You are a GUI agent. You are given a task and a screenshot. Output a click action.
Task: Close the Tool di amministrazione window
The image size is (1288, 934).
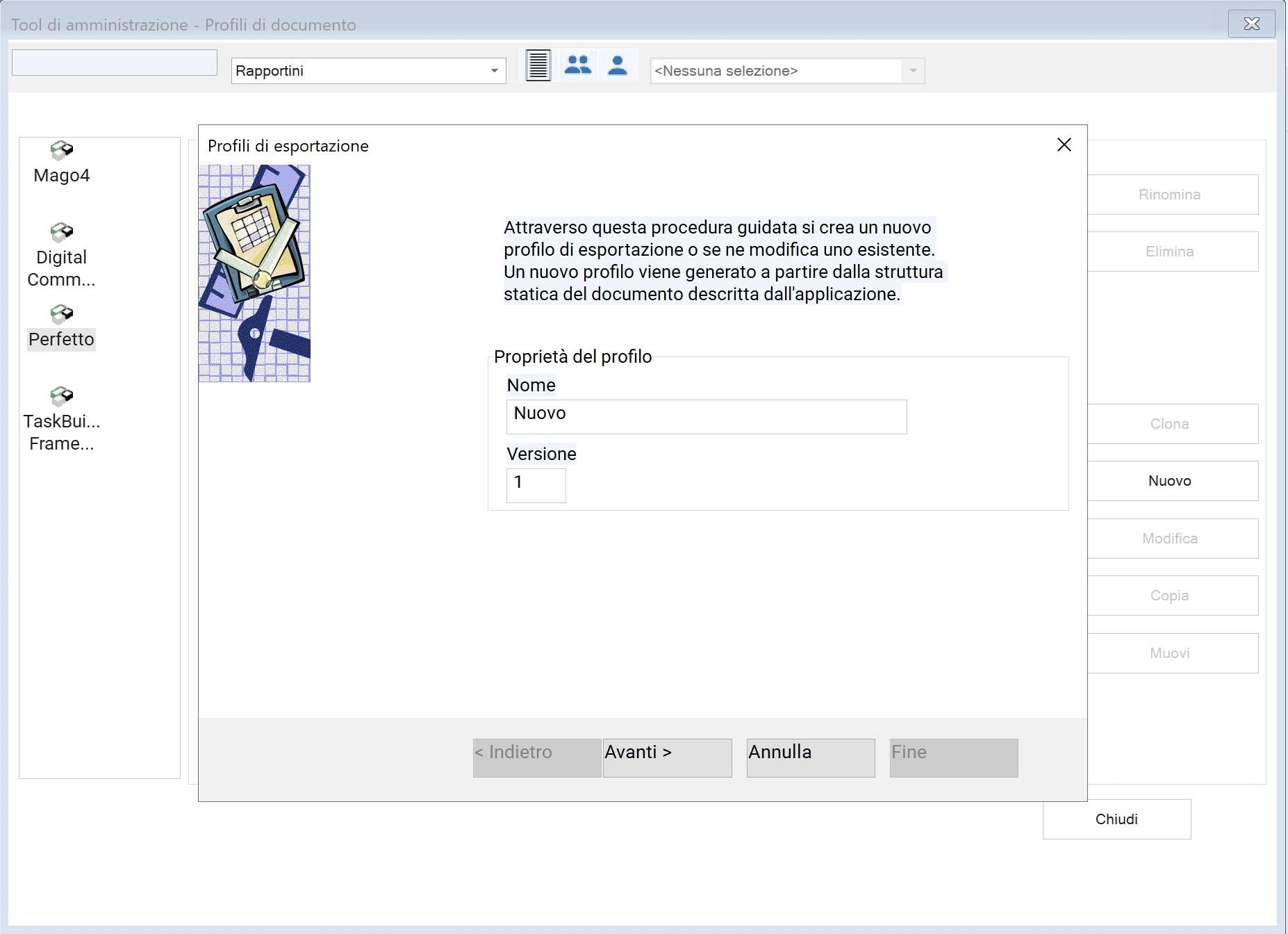tap(1251, 24)
